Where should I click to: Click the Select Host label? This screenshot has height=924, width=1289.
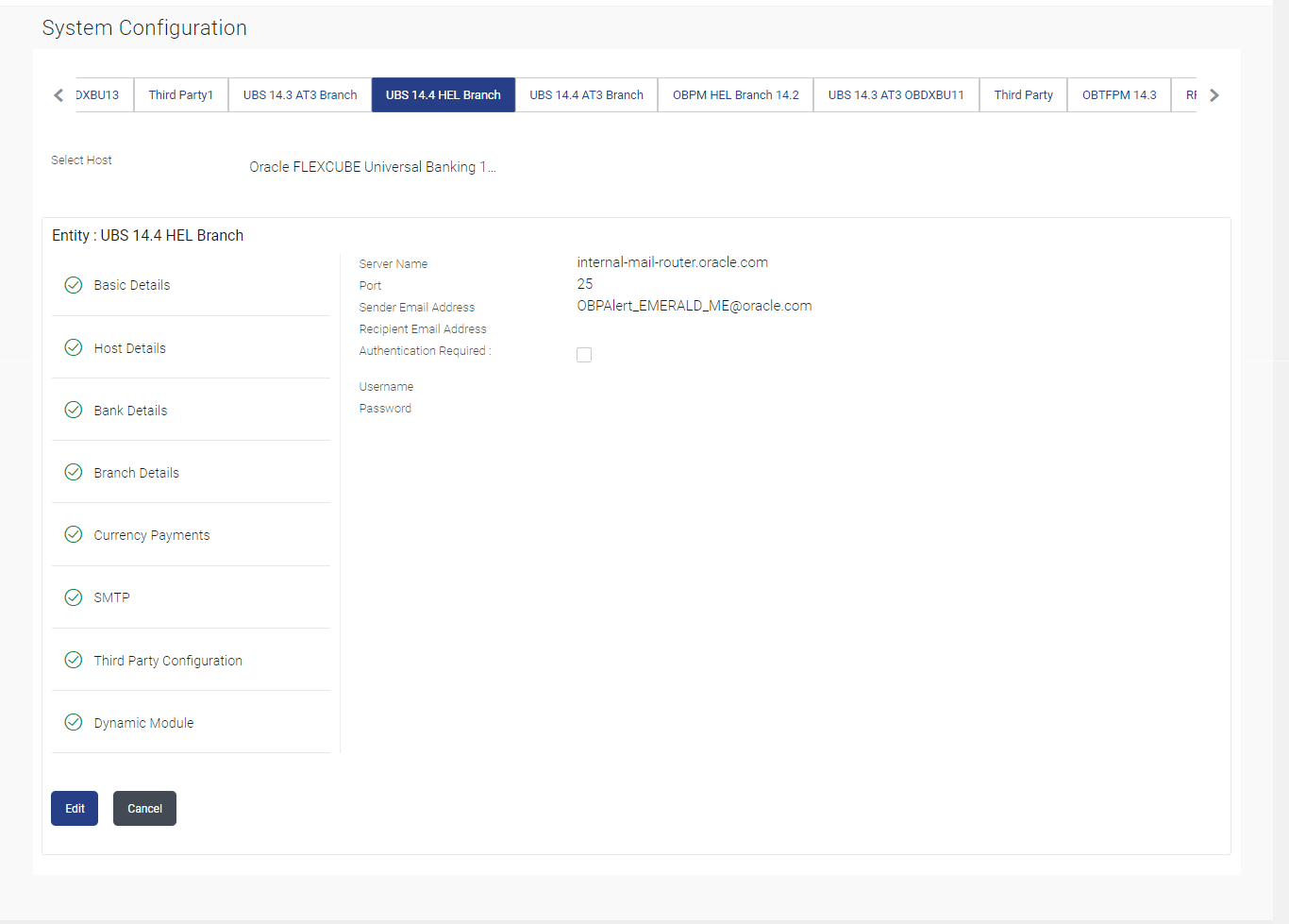coord(81,160)
